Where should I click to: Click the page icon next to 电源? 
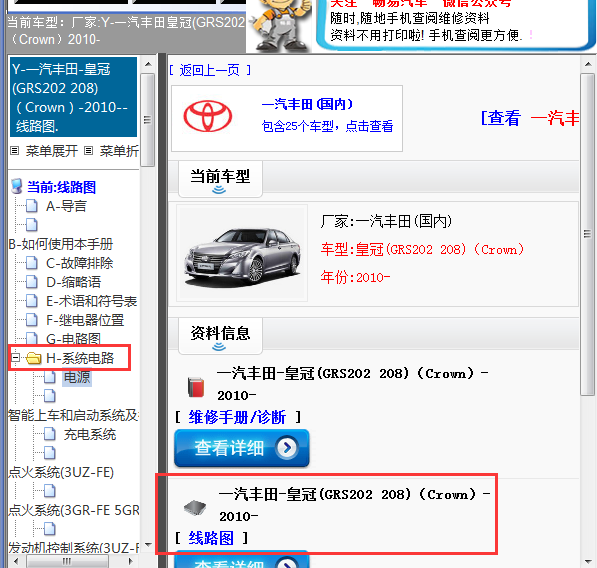pos(49,377)
